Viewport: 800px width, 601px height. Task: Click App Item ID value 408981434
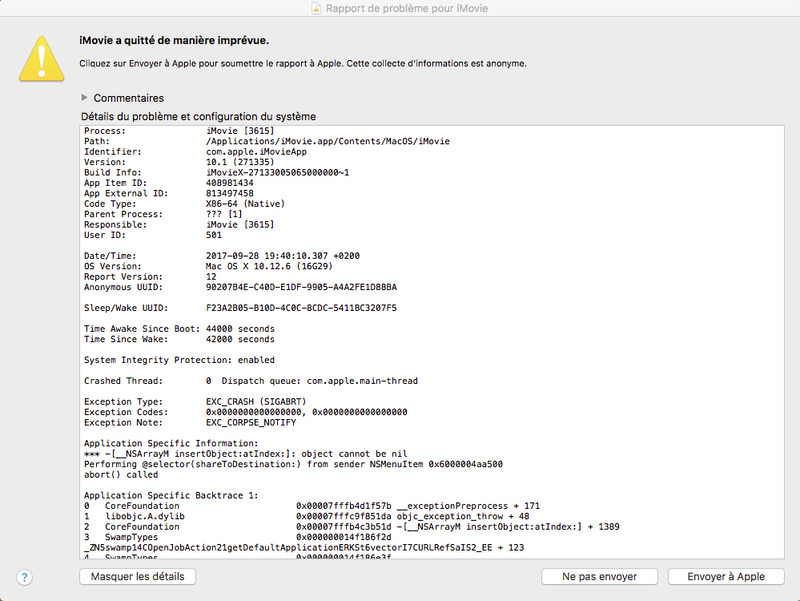(230, 183)
